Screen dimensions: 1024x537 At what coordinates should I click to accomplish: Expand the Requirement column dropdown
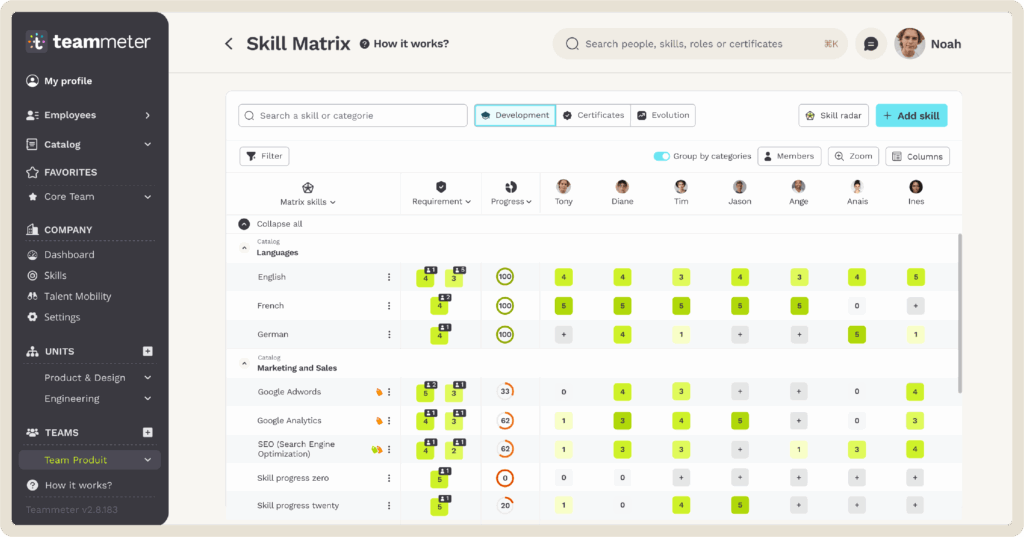(441, 201)
